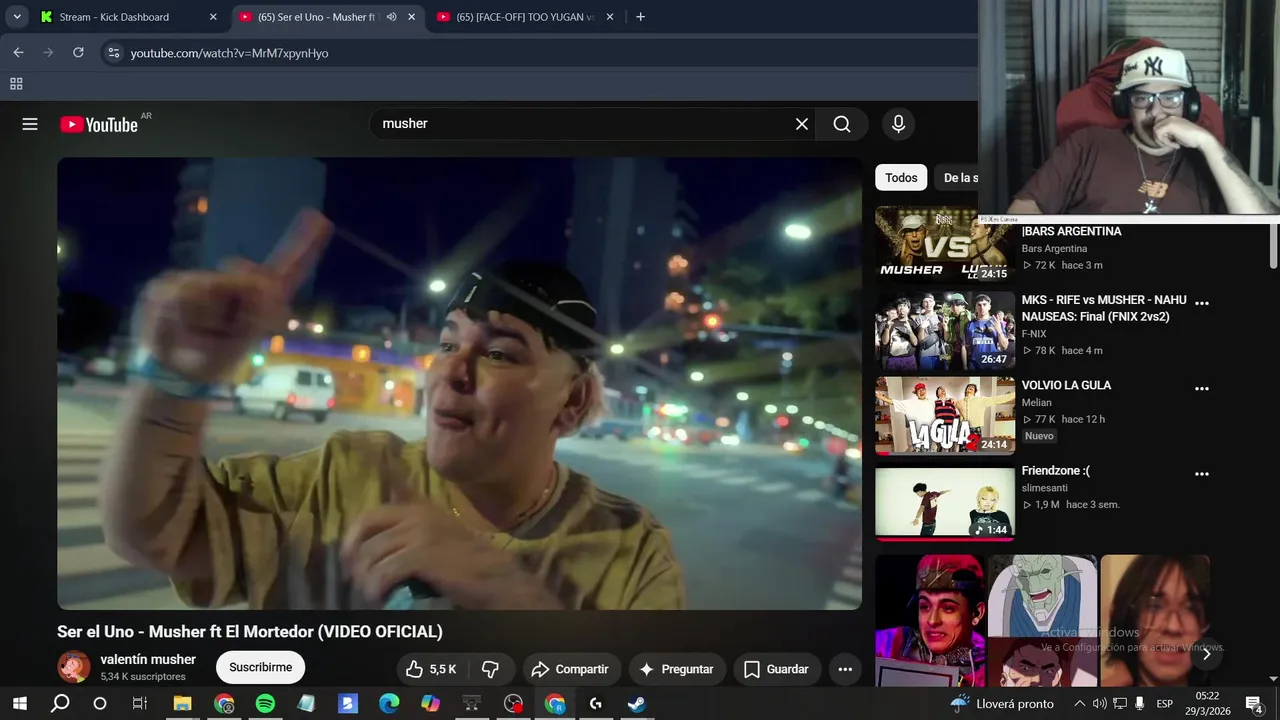The width and height of the screenshot is (1280, 720).
Task: Open the Preguntar AI button
Action: coord(676,669)
